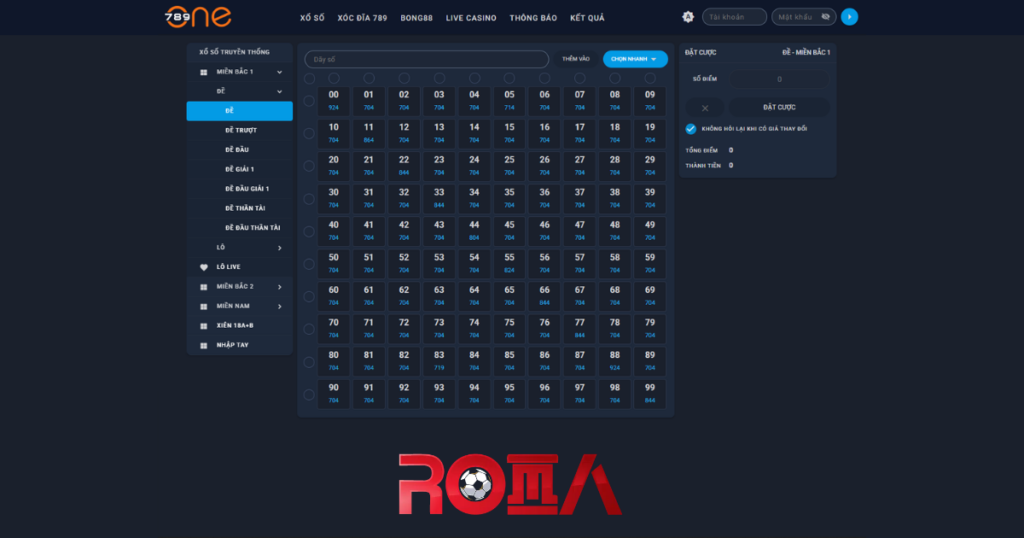The height and width of the screenshot is (538, 1024).
Task: Open the Xổ Số menu
Action: pos(312,18)
